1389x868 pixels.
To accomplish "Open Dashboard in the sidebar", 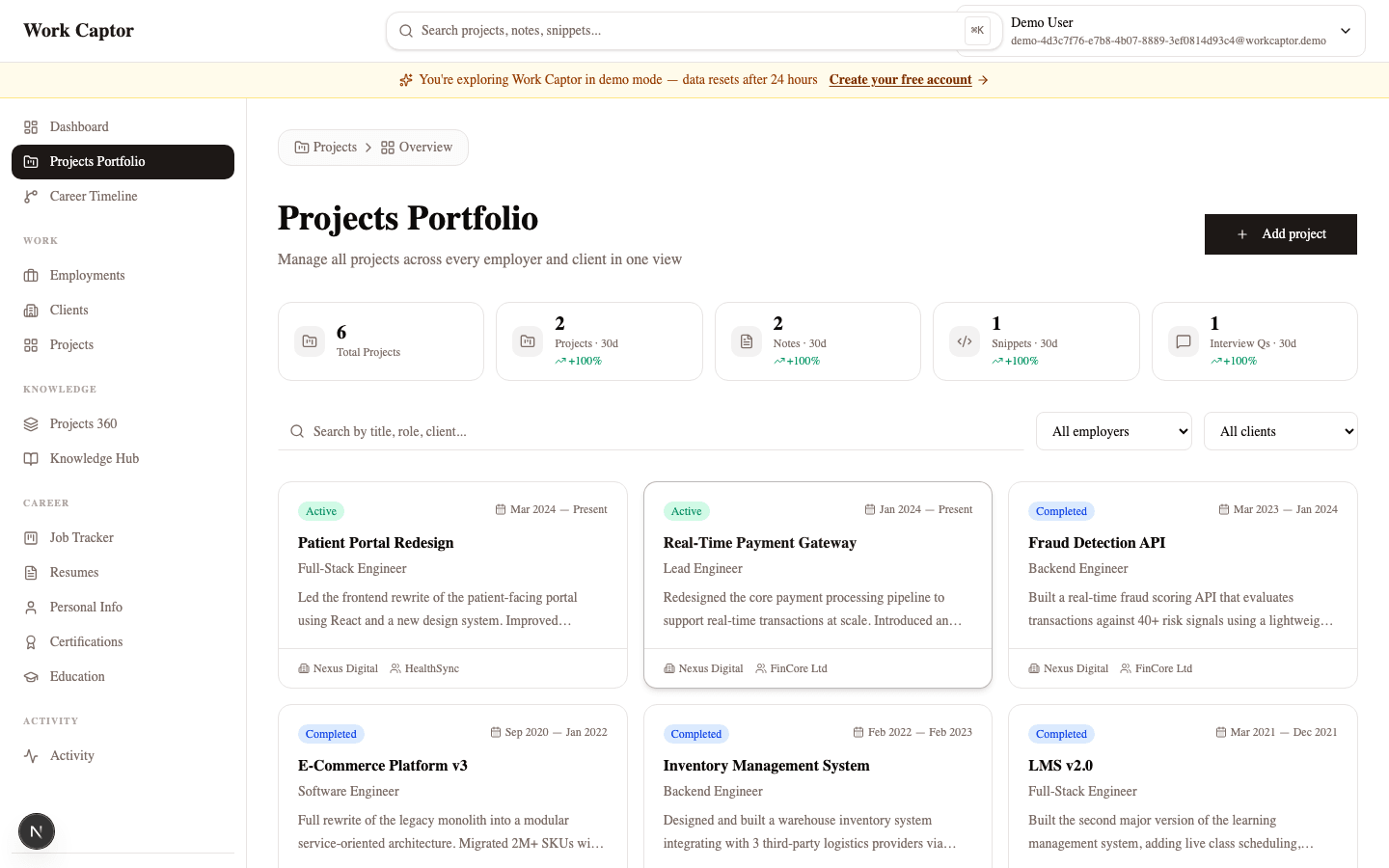I will tap(123, 127).
